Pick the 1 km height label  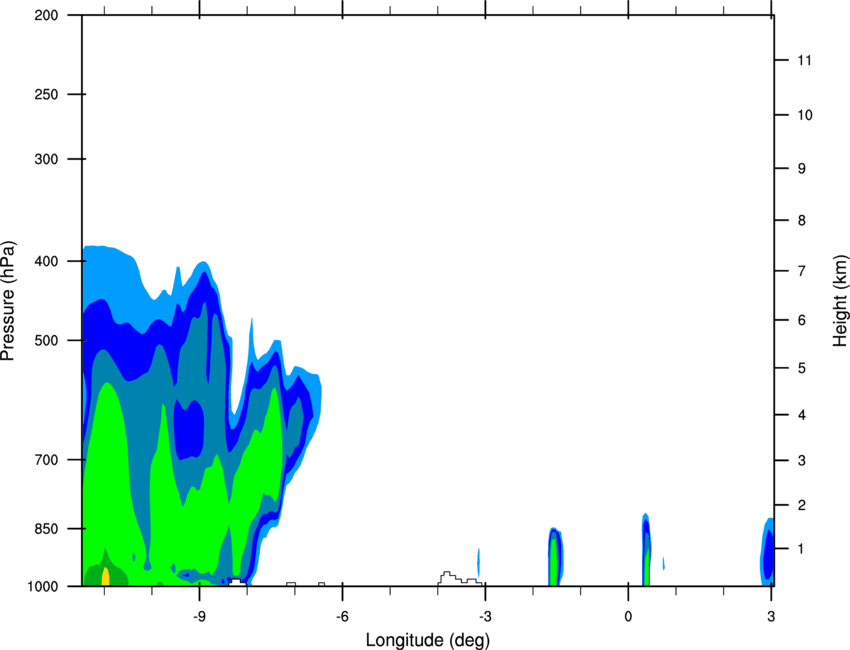click(x=802, y=549)
